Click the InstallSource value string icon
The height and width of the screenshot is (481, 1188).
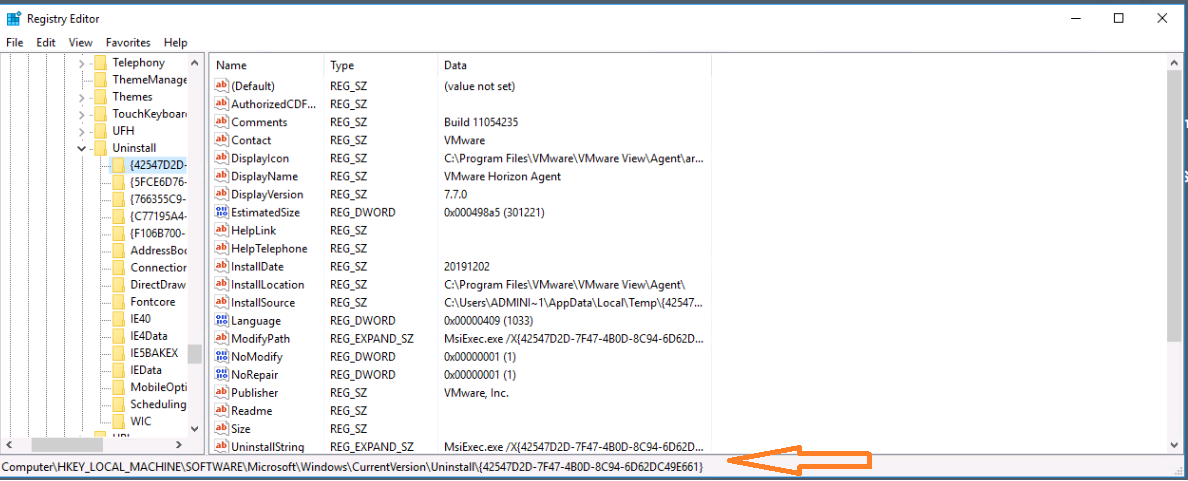(x=222, y=302)
